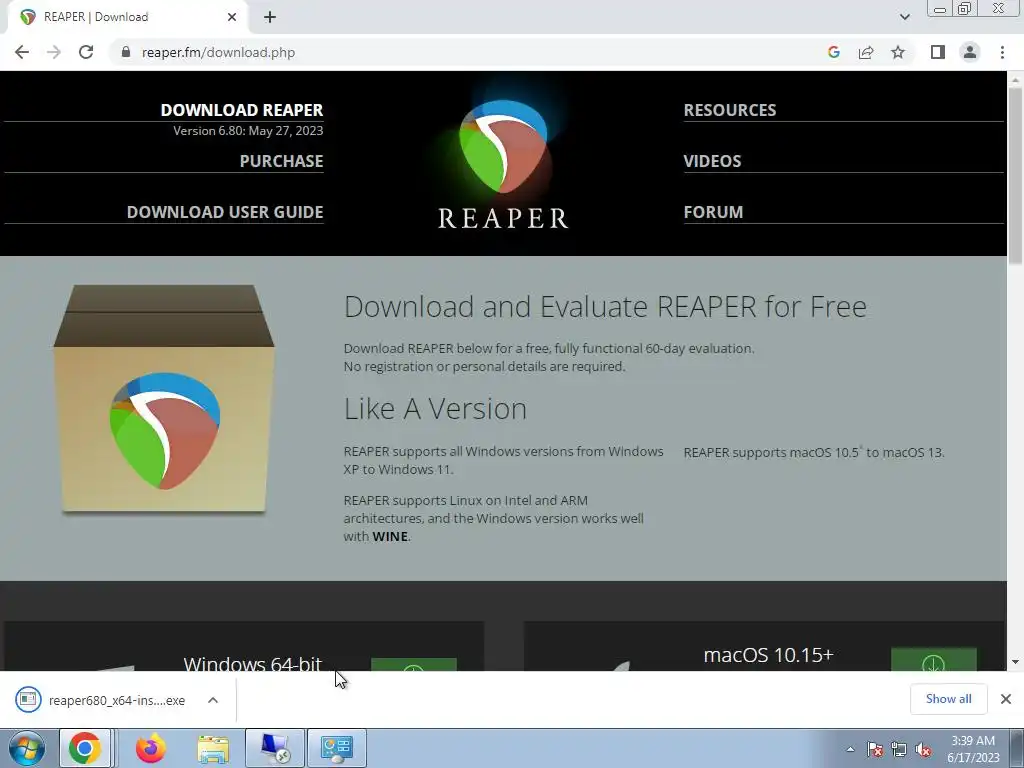Click the browser back arrow
The height and width of the screenshot is (768, 1024).
click(x=22, y=52)
